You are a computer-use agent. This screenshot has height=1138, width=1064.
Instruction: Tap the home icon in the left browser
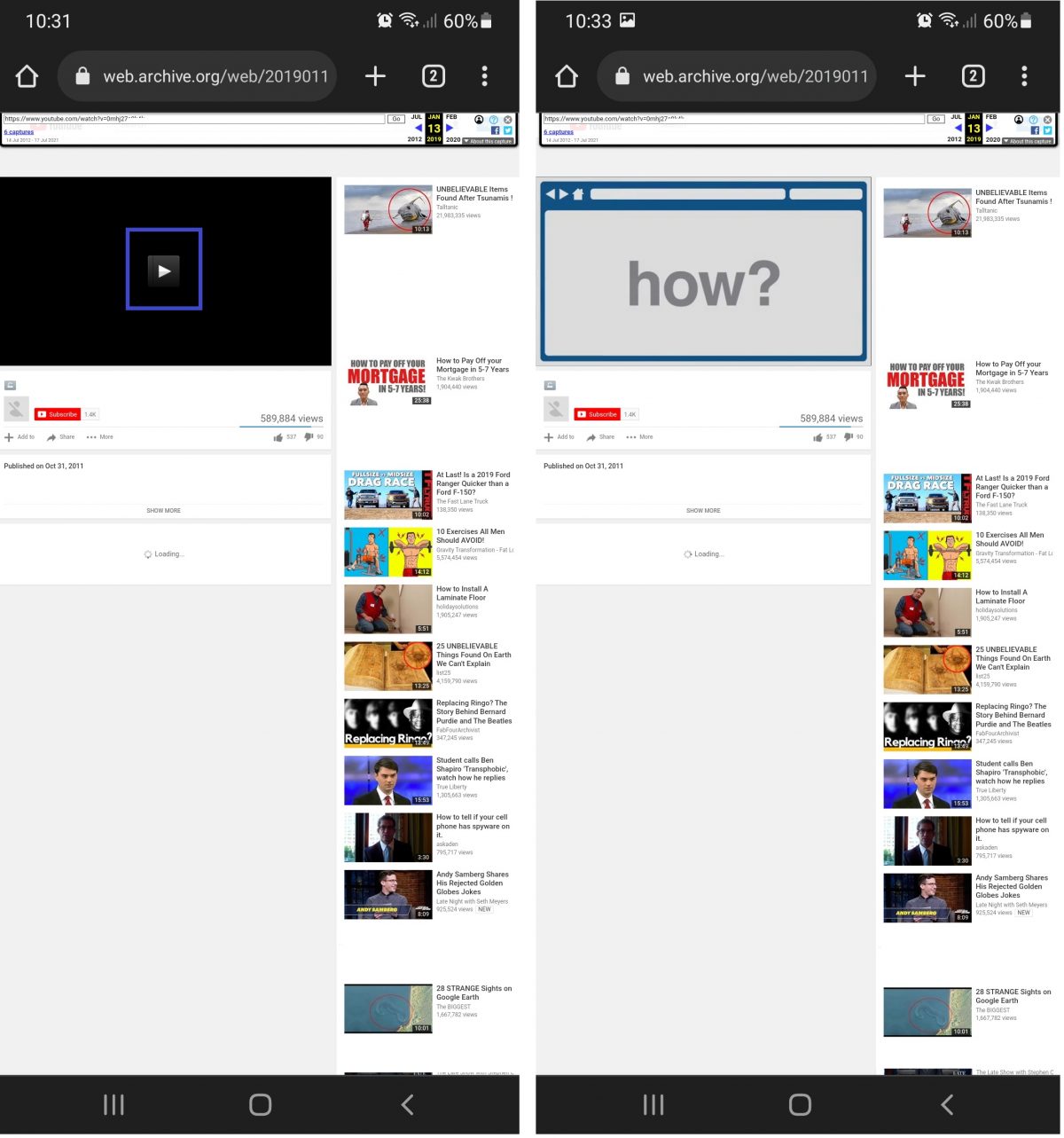click(27, 76)
